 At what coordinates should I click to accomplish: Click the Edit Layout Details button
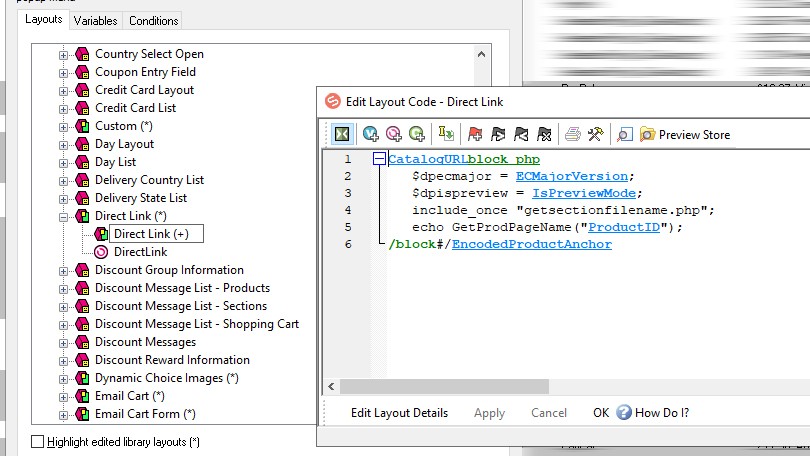point(399,412)
